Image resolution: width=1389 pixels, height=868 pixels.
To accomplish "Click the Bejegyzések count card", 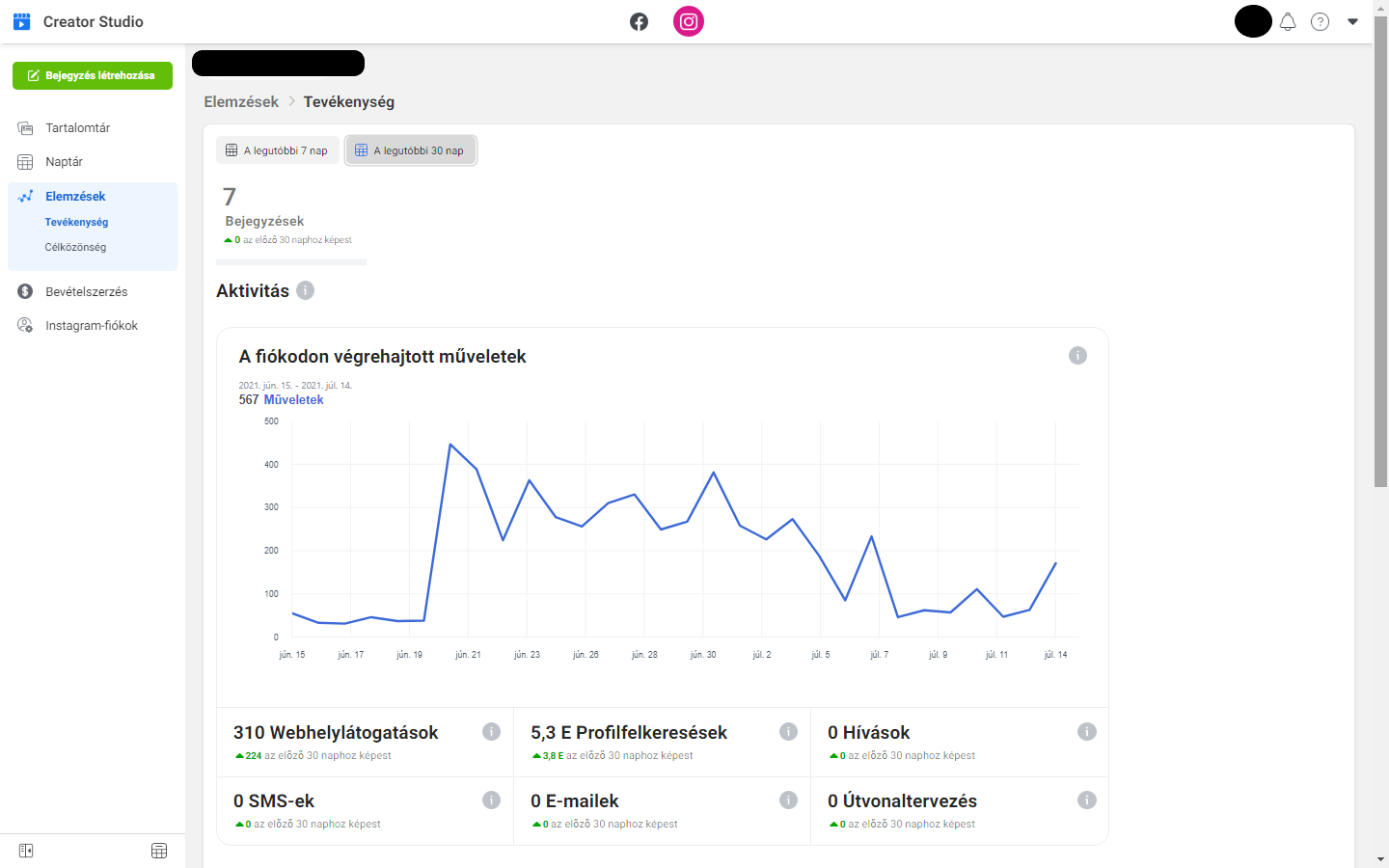I will tap(291, 222).
